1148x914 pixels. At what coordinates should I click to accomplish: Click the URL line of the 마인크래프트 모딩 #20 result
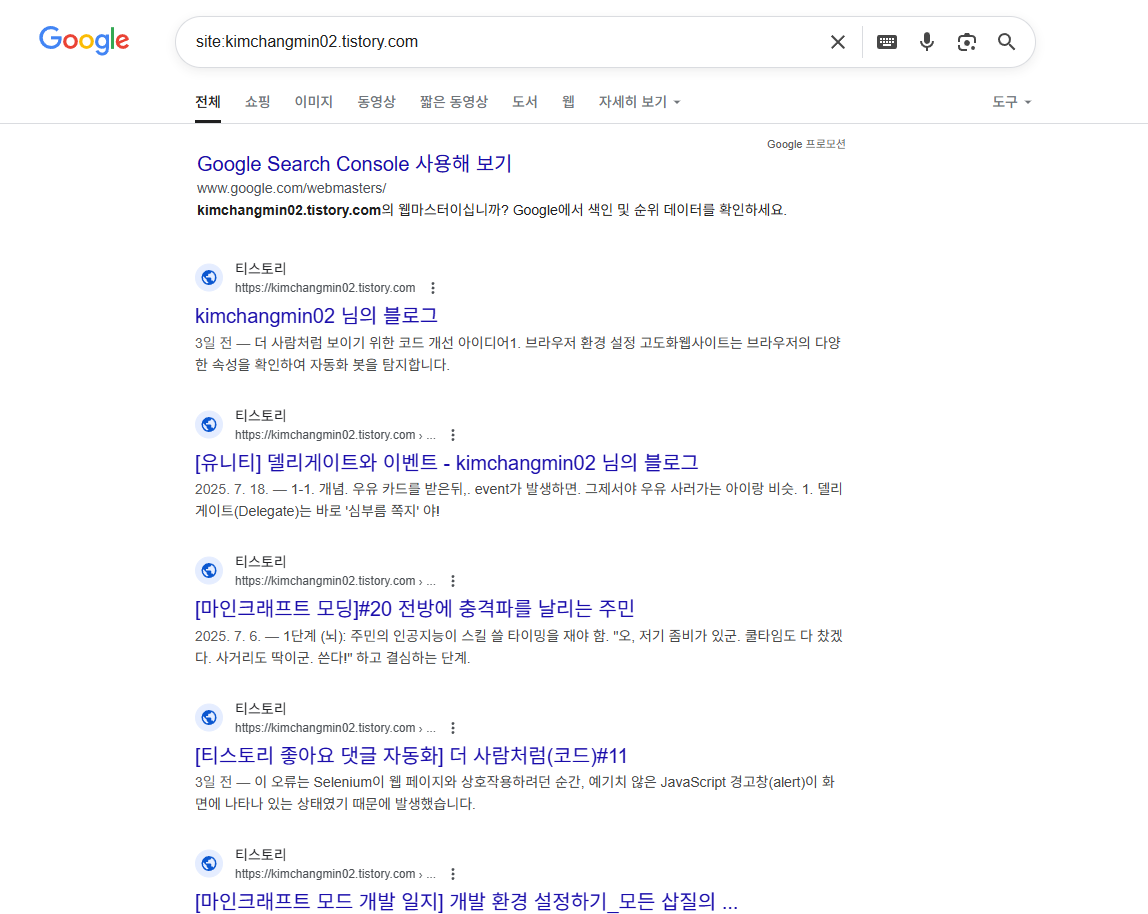[x=335, y=581]
